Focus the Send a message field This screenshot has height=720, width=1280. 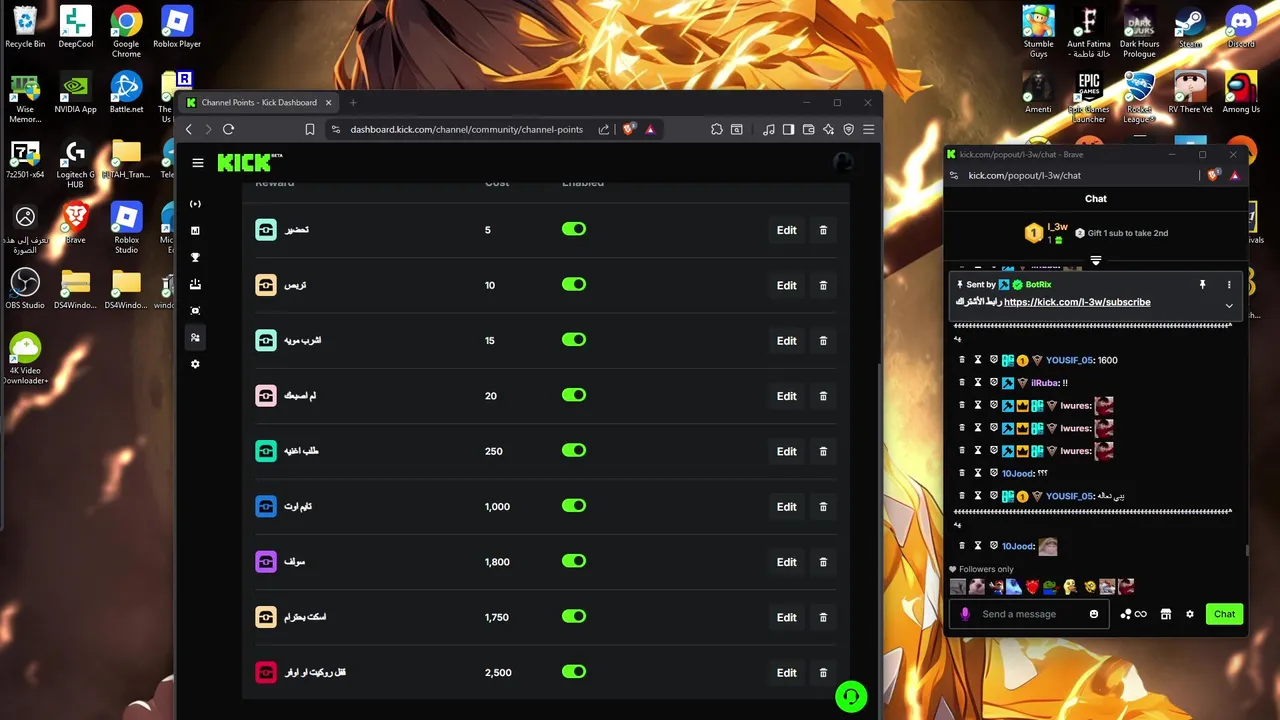click(x=1030, y=614)
